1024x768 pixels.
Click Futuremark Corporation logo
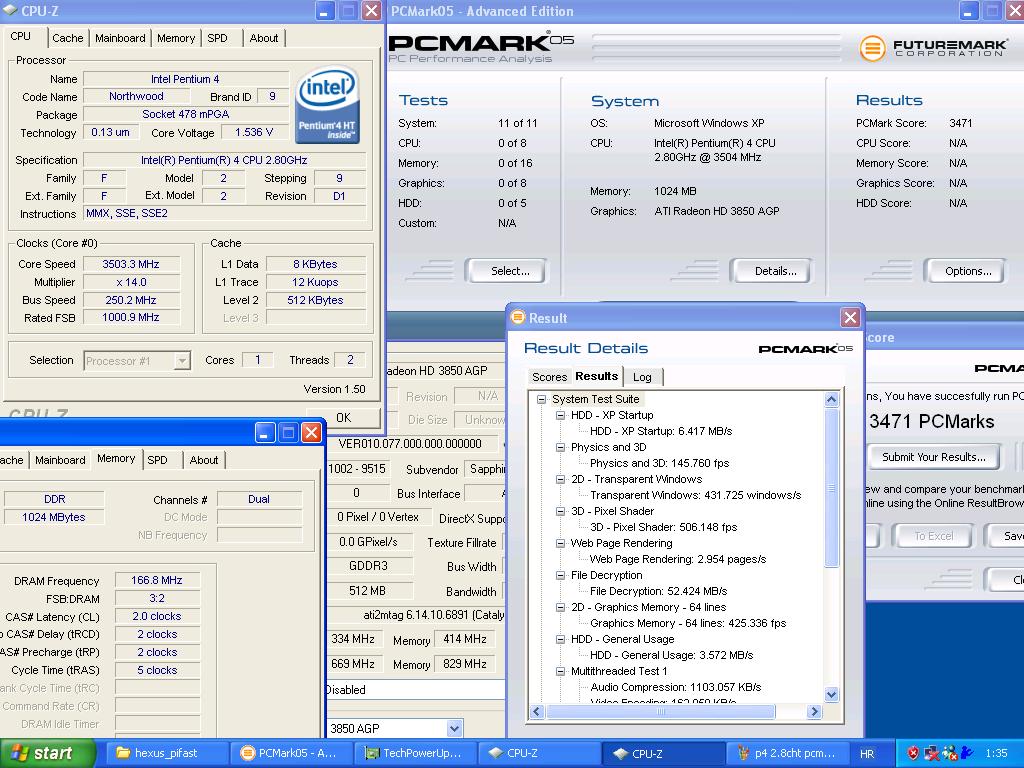pyautogui.click(x=933, y=48)
